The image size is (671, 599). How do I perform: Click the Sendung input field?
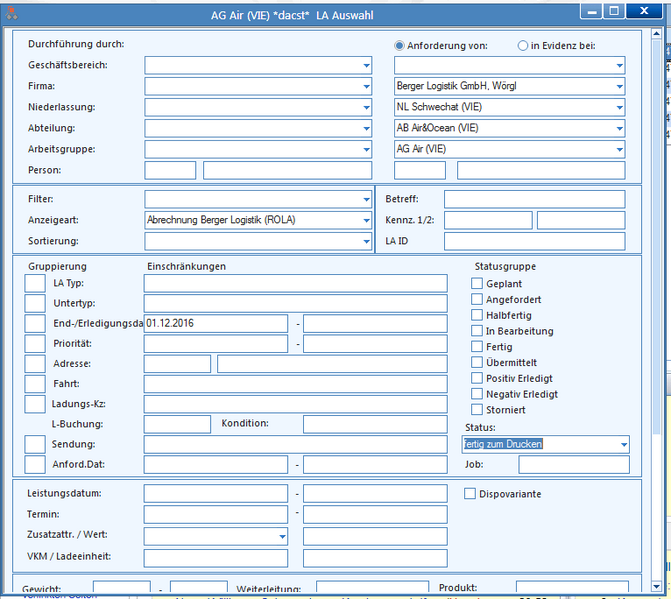point(296,444)
